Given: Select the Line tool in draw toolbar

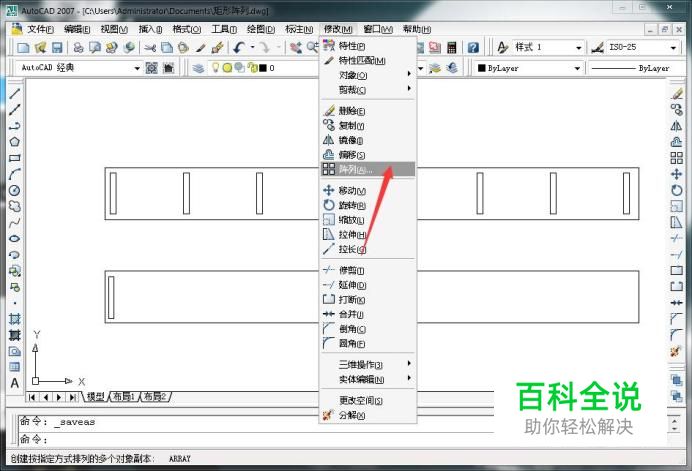Looking at the screenshot, I should [15, 93].
